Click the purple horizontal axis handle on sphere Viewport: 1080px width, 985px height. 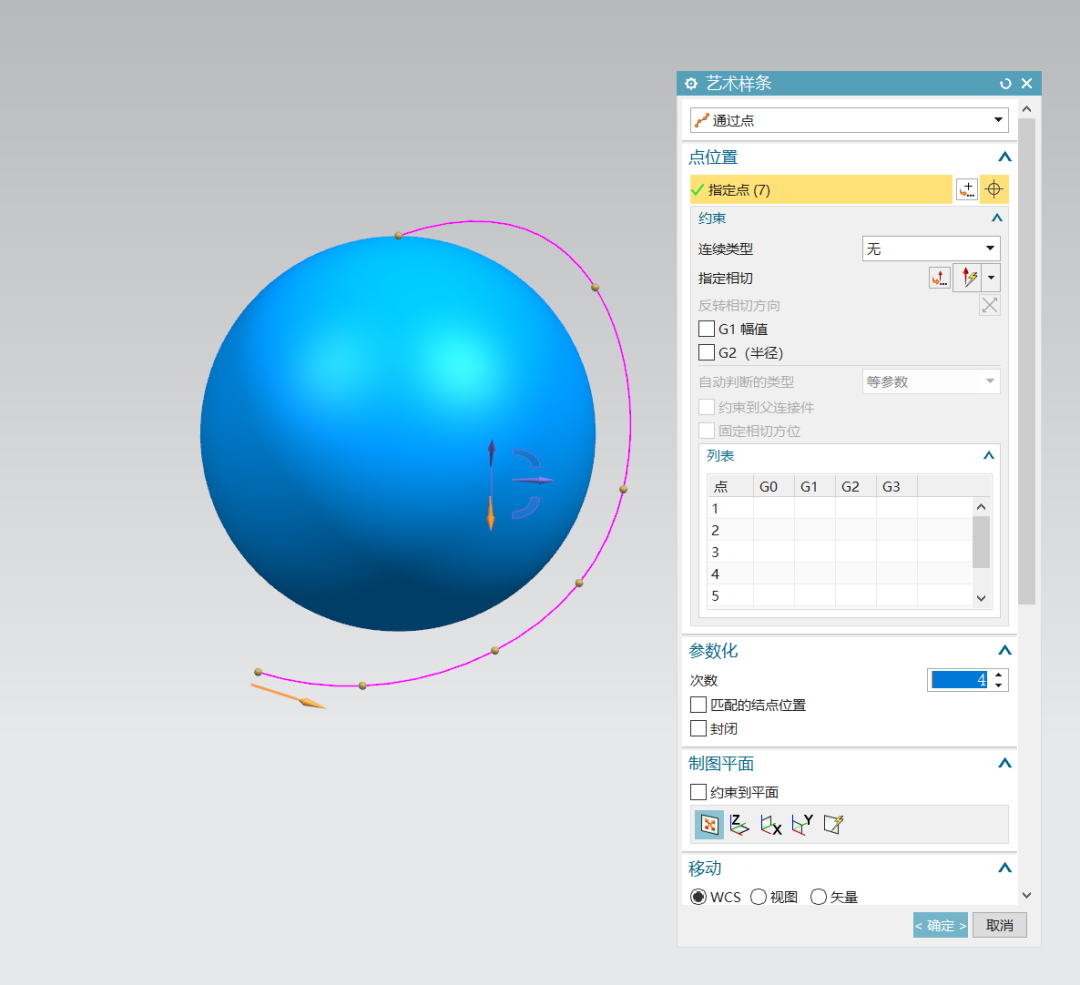[x=533, y=480]
